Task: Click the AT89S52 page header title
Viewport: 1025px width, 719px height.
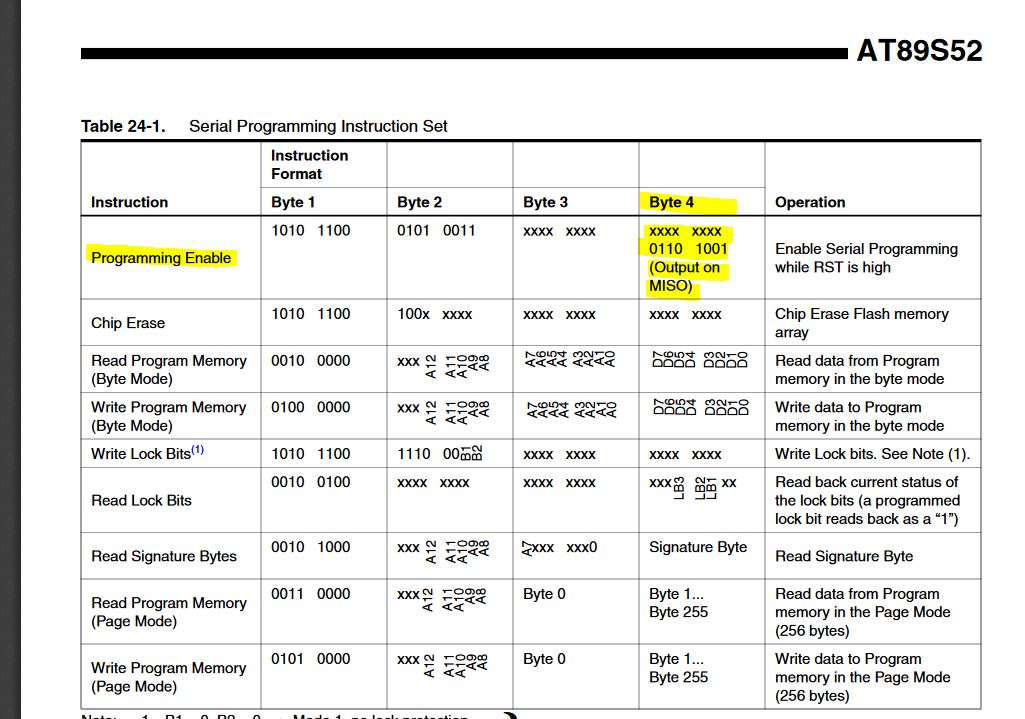Action: tap(919, 51)
